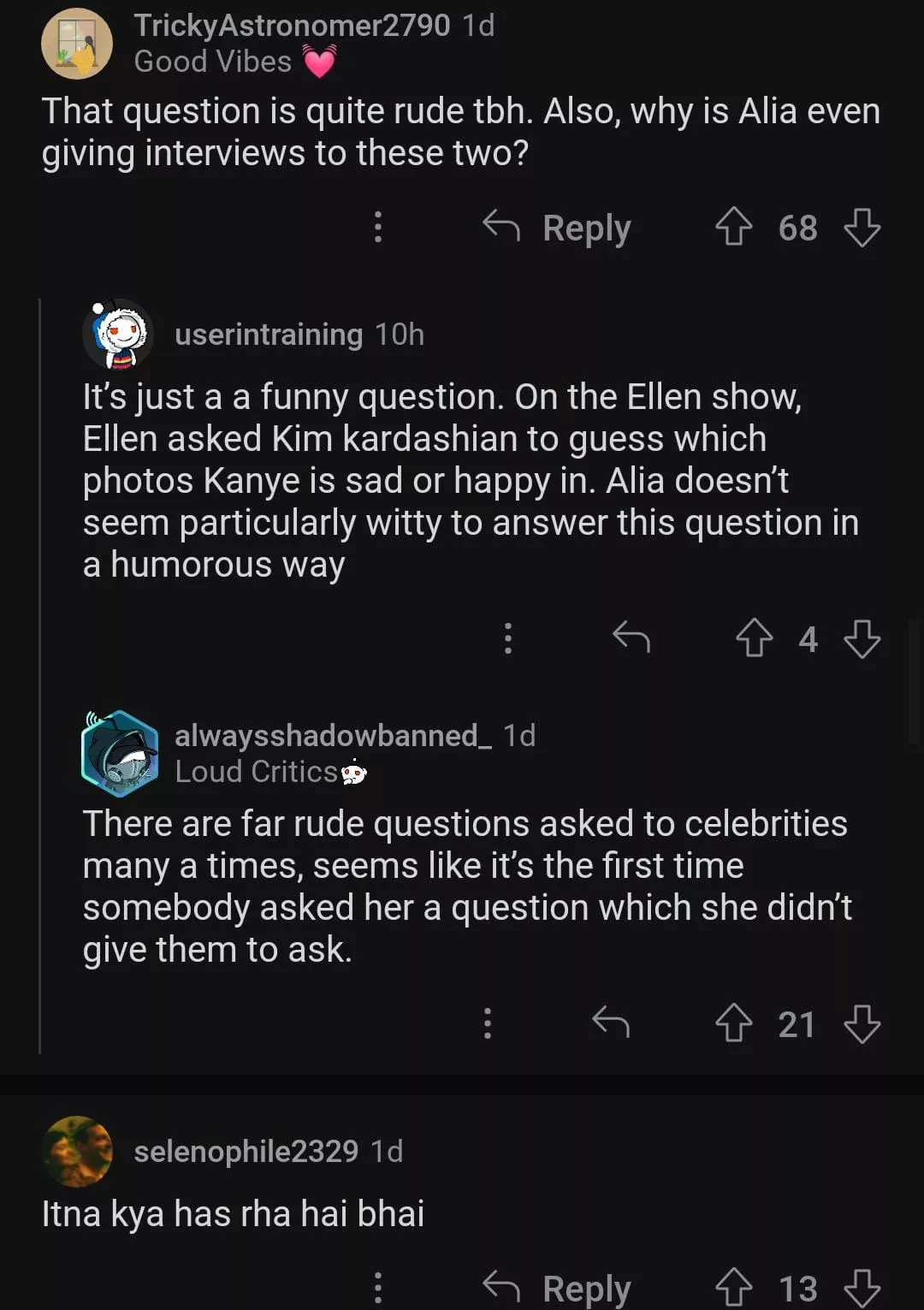Viewport: 924px width, 1310px height.
Task: Downvote userintraining's comment
Action: click(862, 638)
